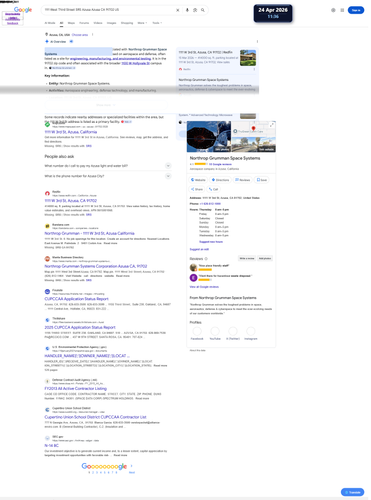The height and width of the screenshot is (500, 371).
Task: Save the place with the Save button
Action: coord(263,181)
